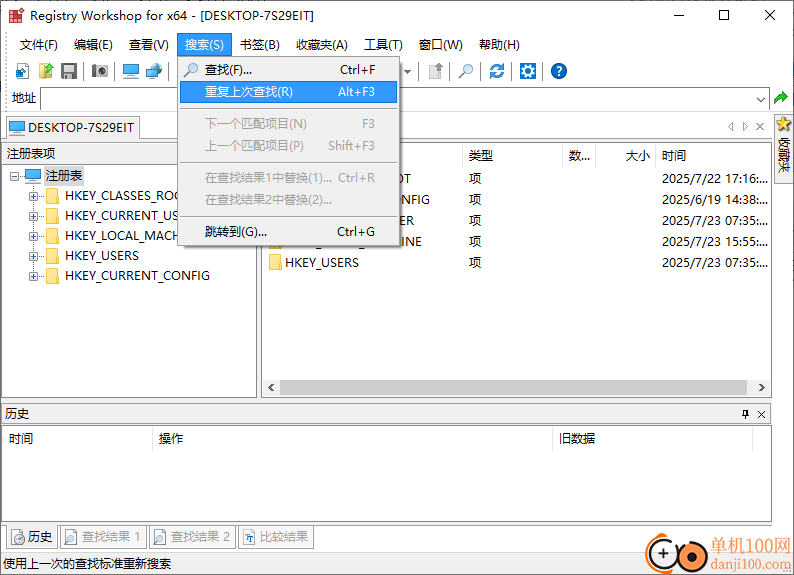Open the 查看(V) menu
This screenshot has width=794, height=575.
pyautogui.click(x=148, y=45)
